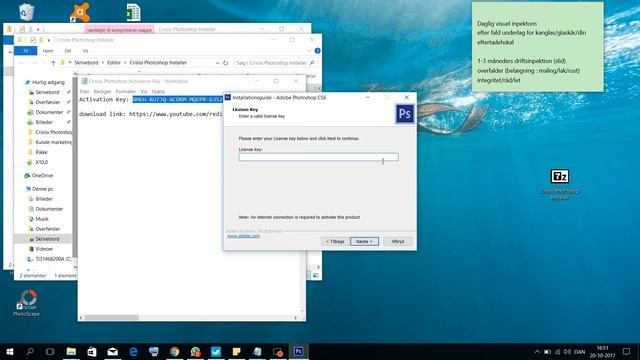Viewport: 640px width, 360px height.
Task: Open the Action Center notifications icon
Action: [626, 351]
